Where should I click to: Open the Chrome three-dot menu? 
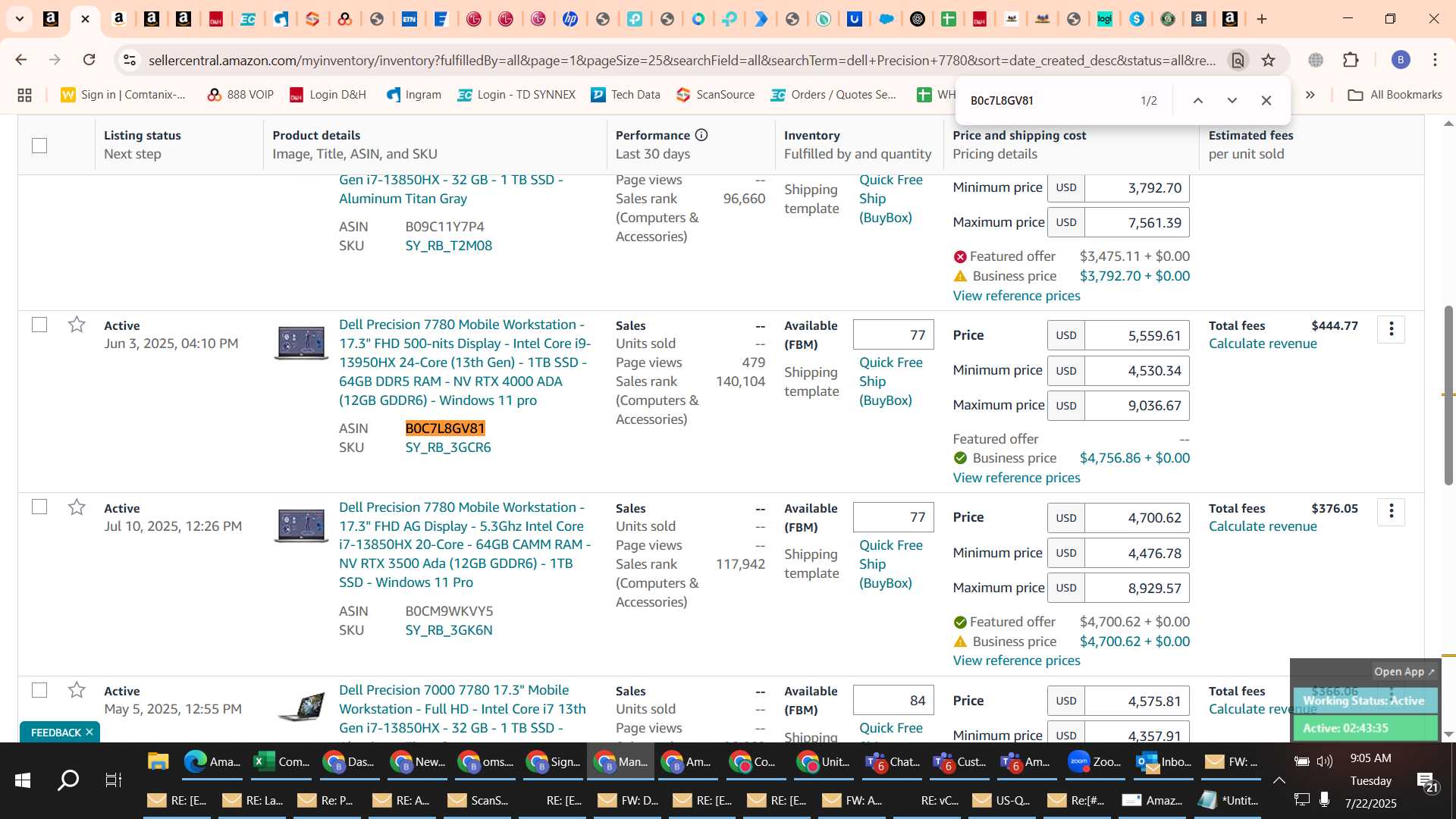click(1435, 60)
